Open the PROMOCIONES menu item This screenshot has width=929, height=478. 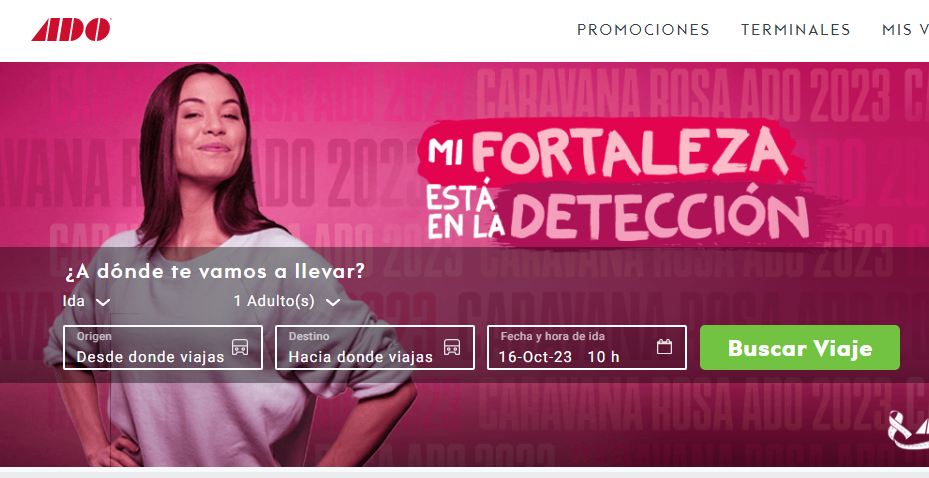pyautogui.click(x=643, y=30)
